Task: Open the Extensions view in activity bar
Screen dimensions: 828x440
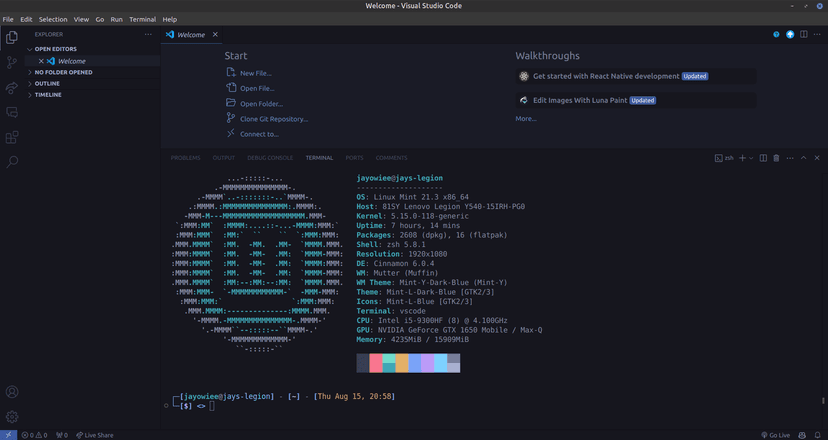Action: 12,137
